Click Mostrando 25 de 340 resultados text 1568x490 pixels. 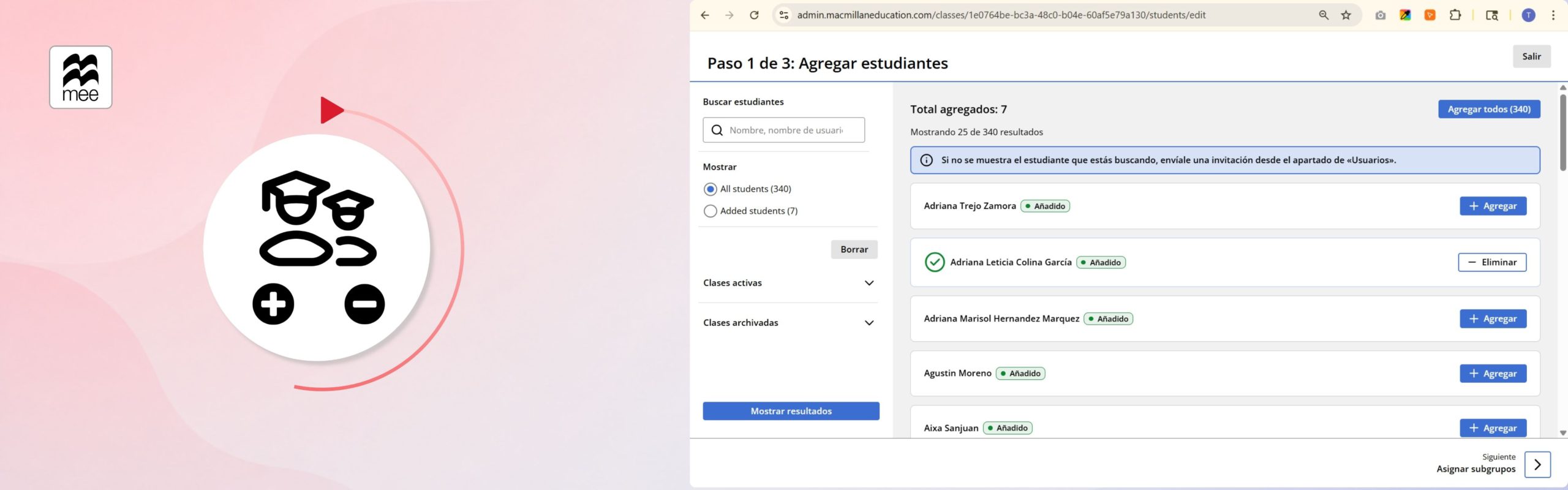pos(976,132)
